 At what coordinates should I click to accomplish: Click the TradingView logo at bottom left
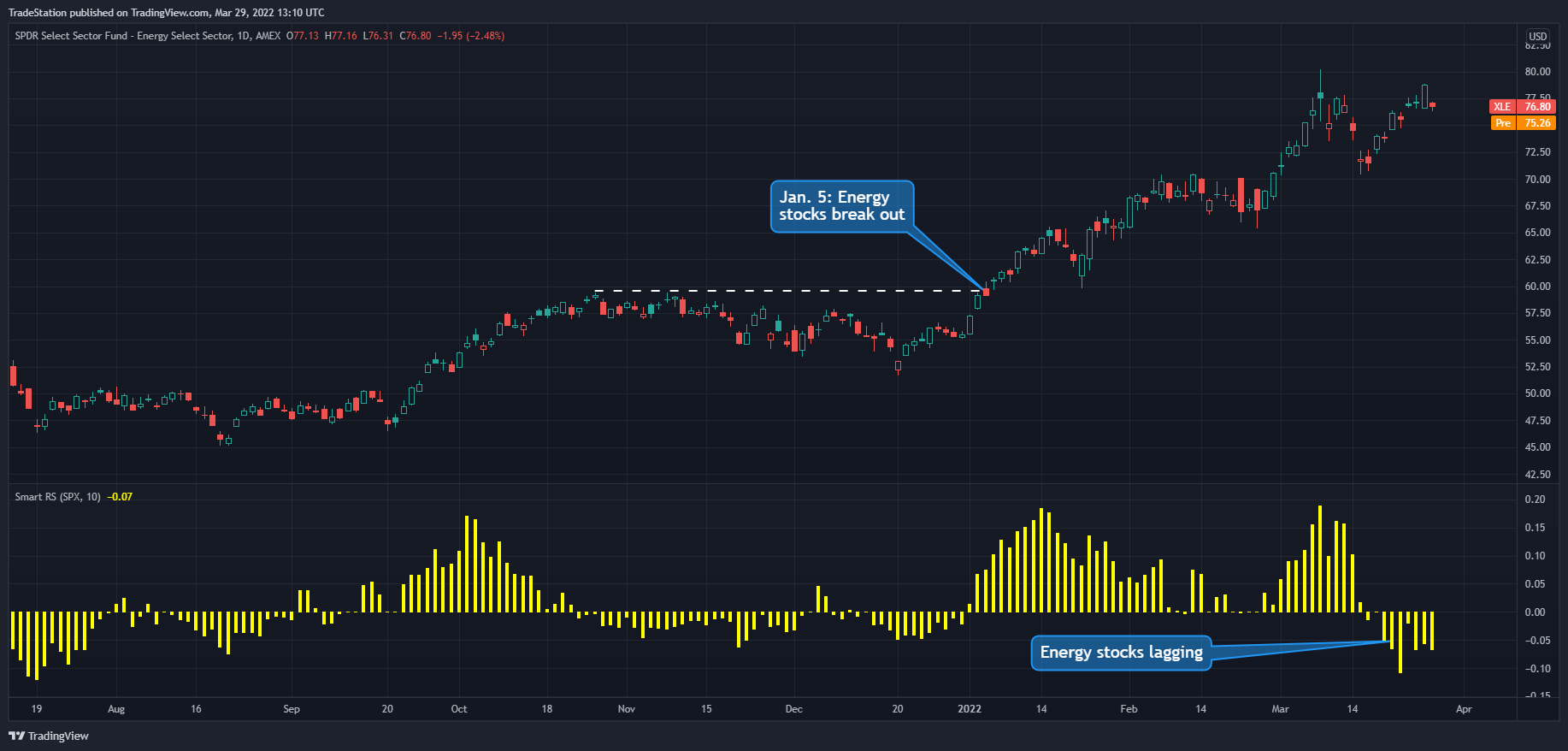pos(49,736)
